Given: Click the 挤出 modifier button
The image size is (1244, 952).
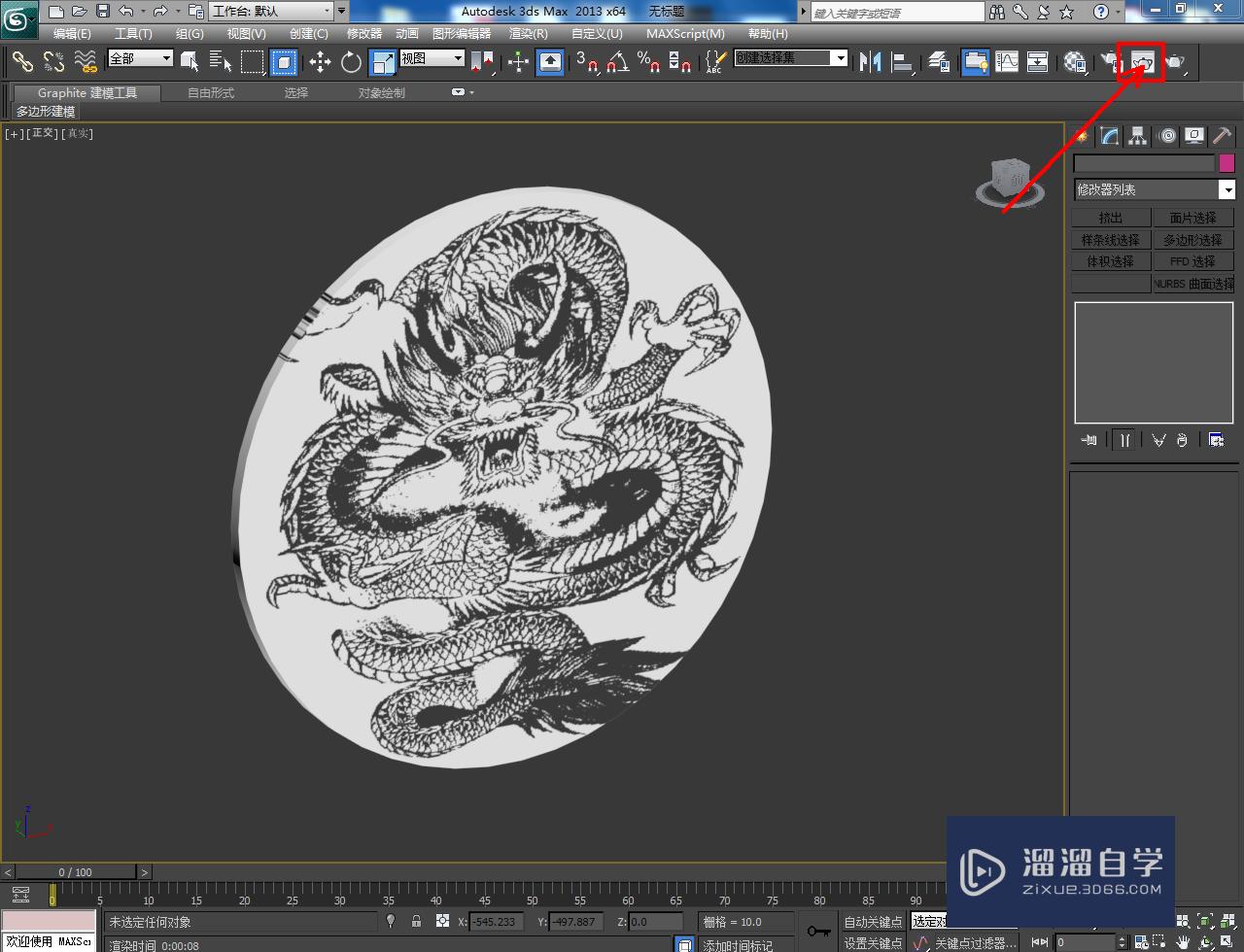Looking at the screenshot, I should pyautogui.click(x=1111, y=218).
